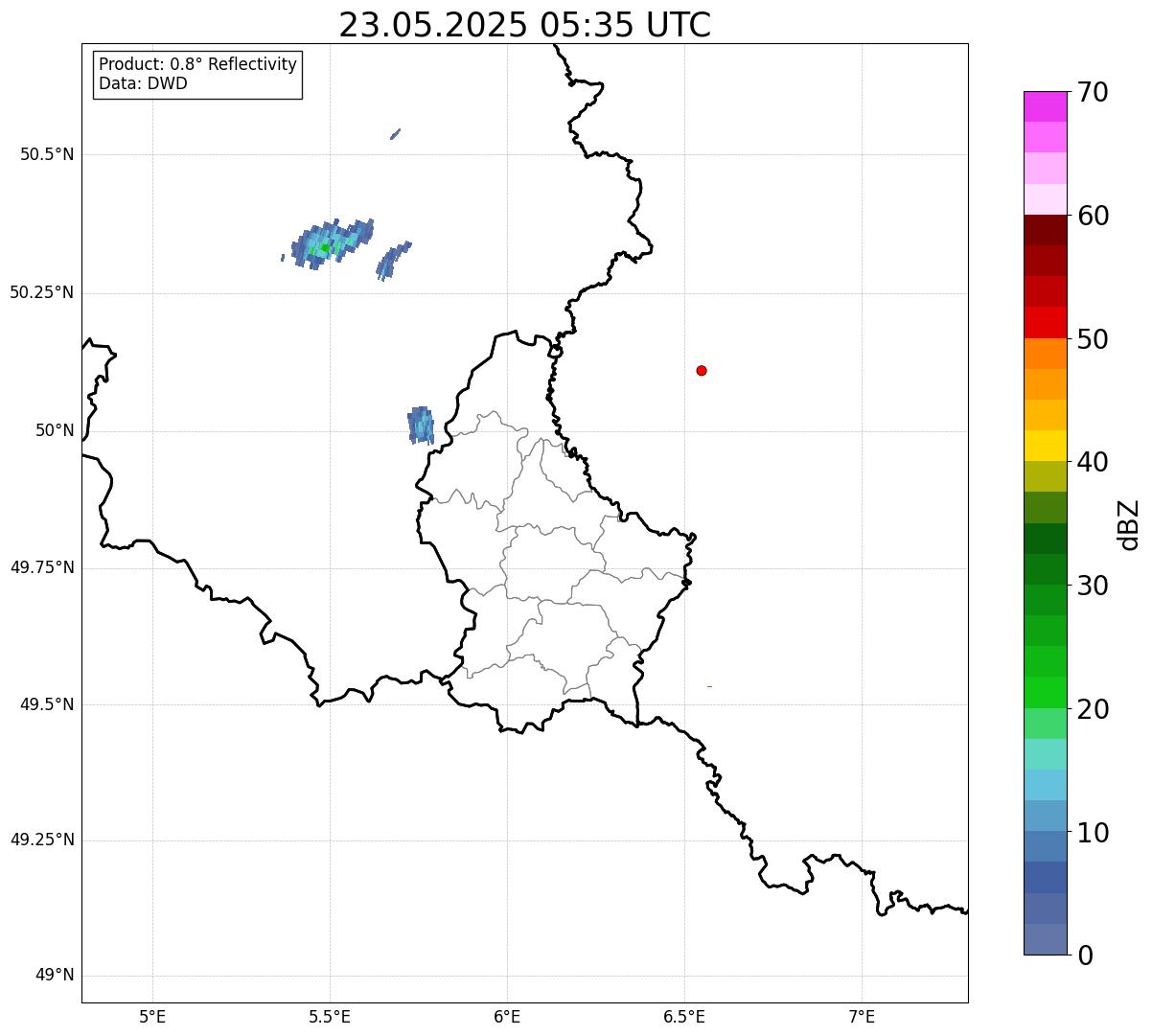
Task: Pick the magenta swatch atop the colorbar
Action: click(1045, 106)
